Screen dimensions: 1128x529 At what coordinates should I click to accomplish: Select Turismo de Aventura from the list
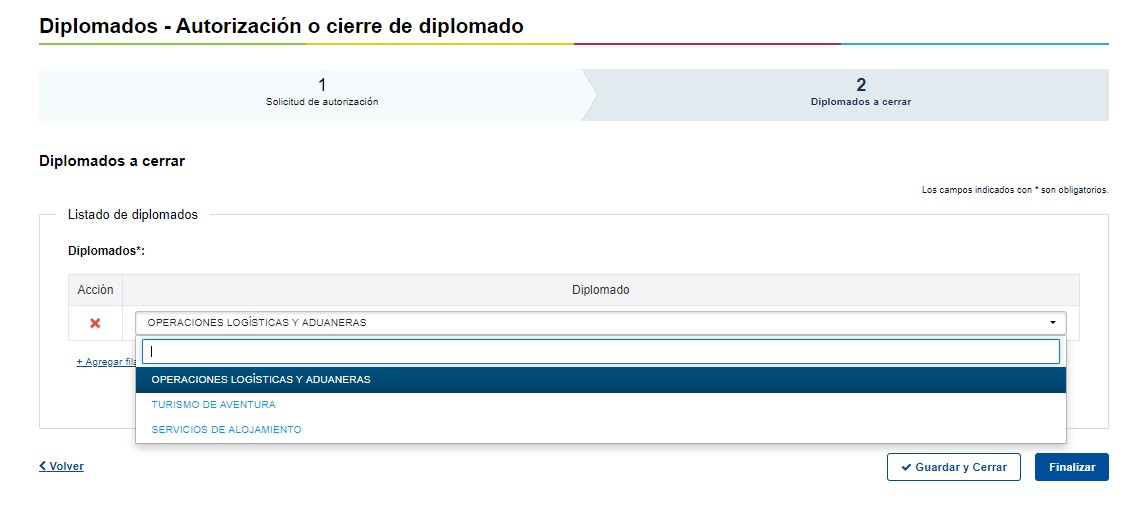(214, 405)
